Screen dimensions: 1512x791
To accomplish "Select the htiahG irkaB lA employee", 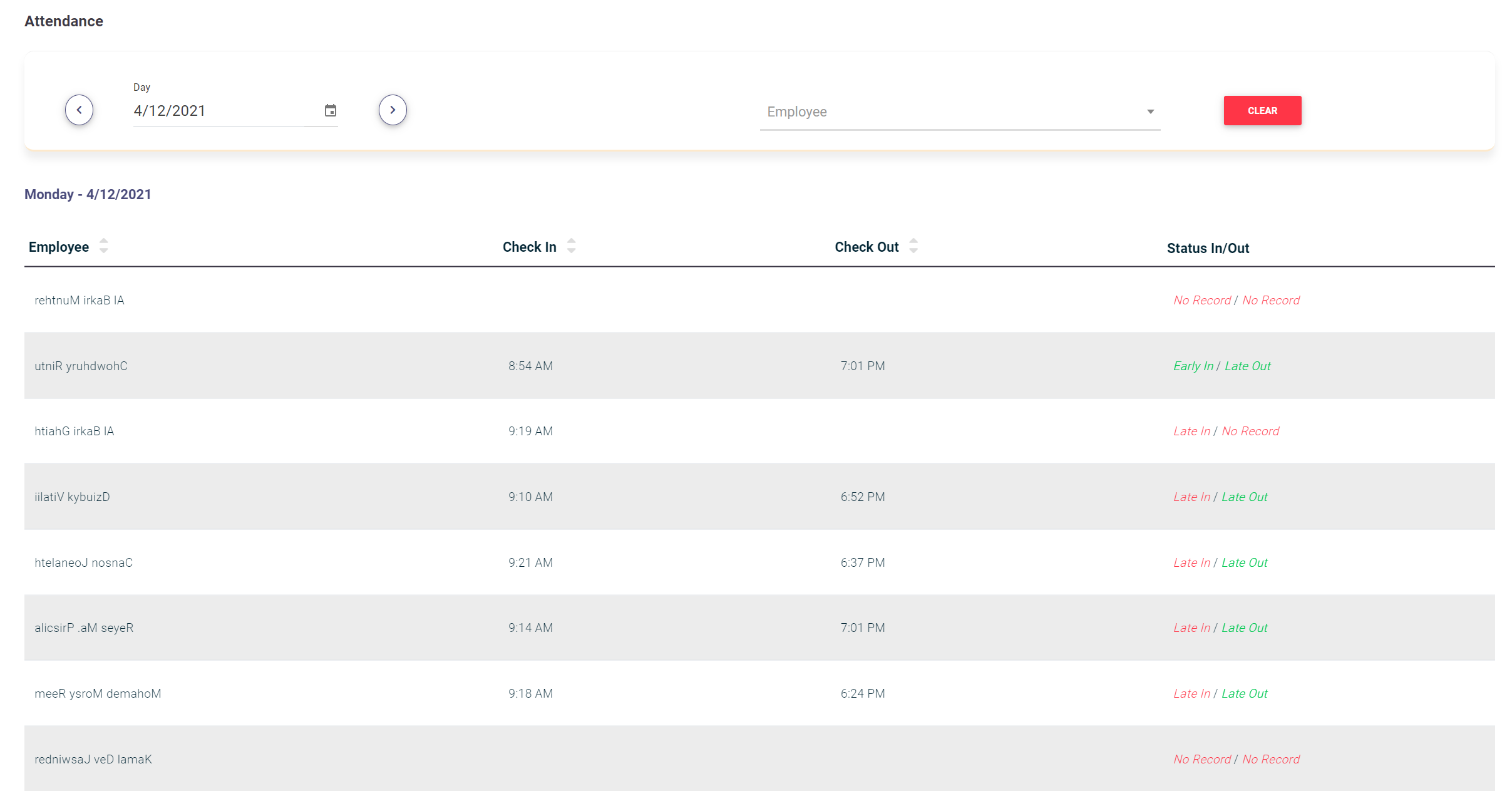I will 74,432.
